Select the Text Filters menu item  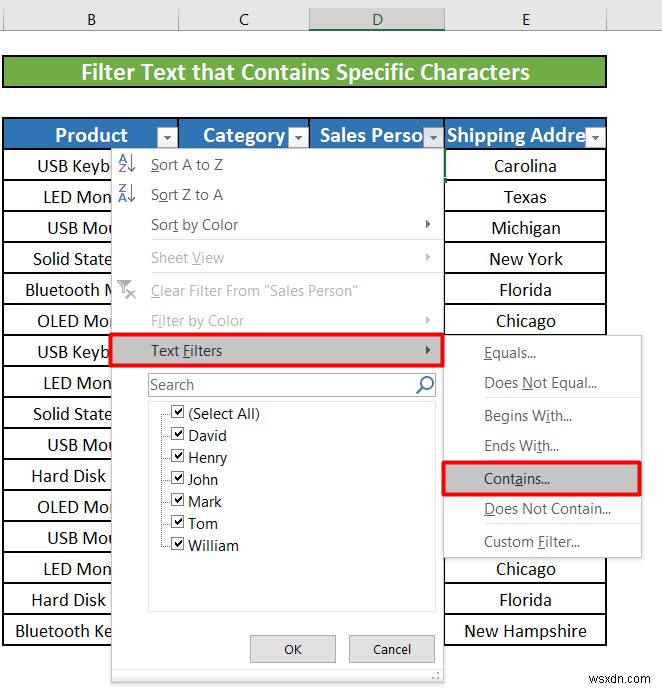277,350
